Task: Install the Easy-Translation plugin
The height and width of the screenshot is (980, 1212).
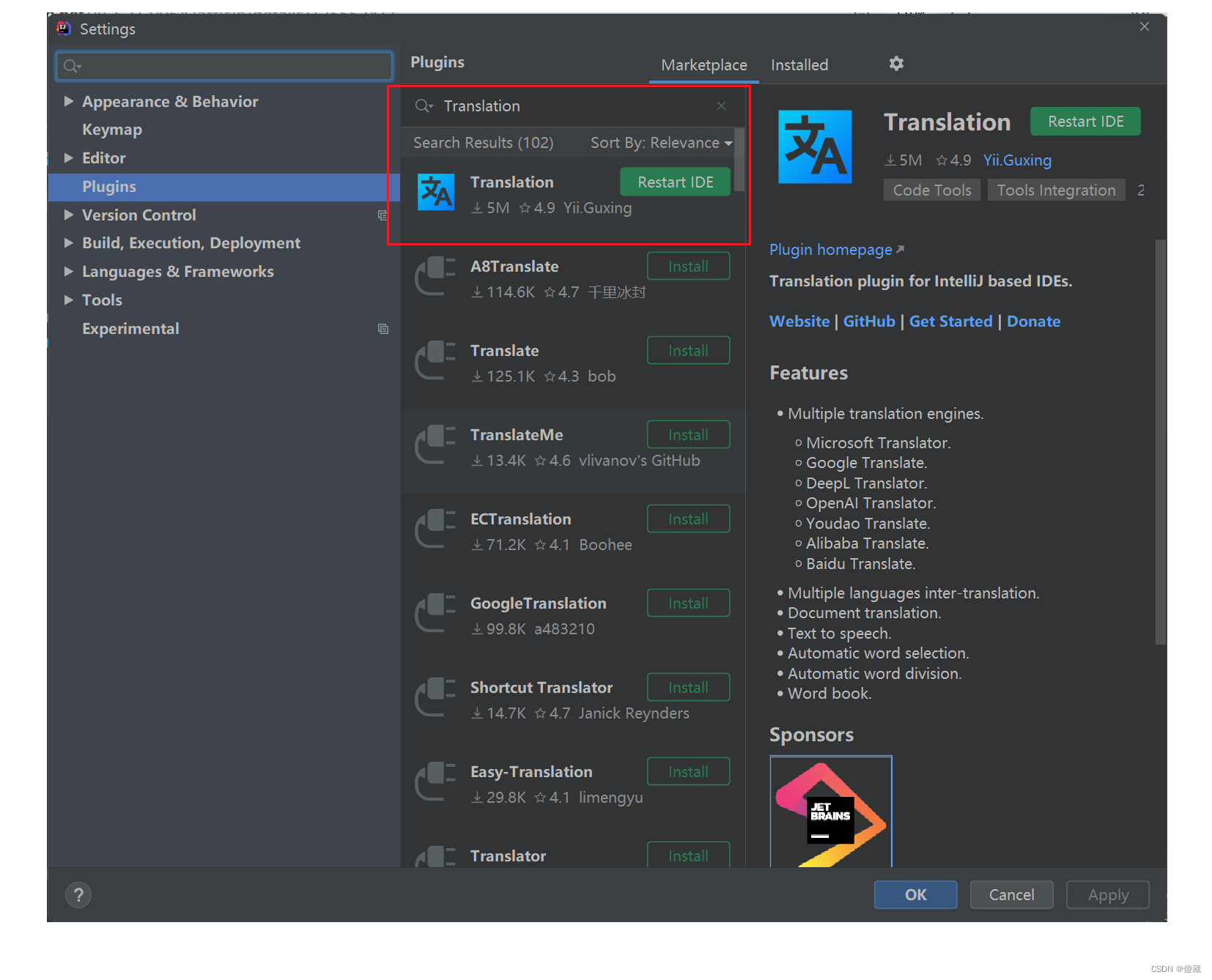Action: pos(688,772)
